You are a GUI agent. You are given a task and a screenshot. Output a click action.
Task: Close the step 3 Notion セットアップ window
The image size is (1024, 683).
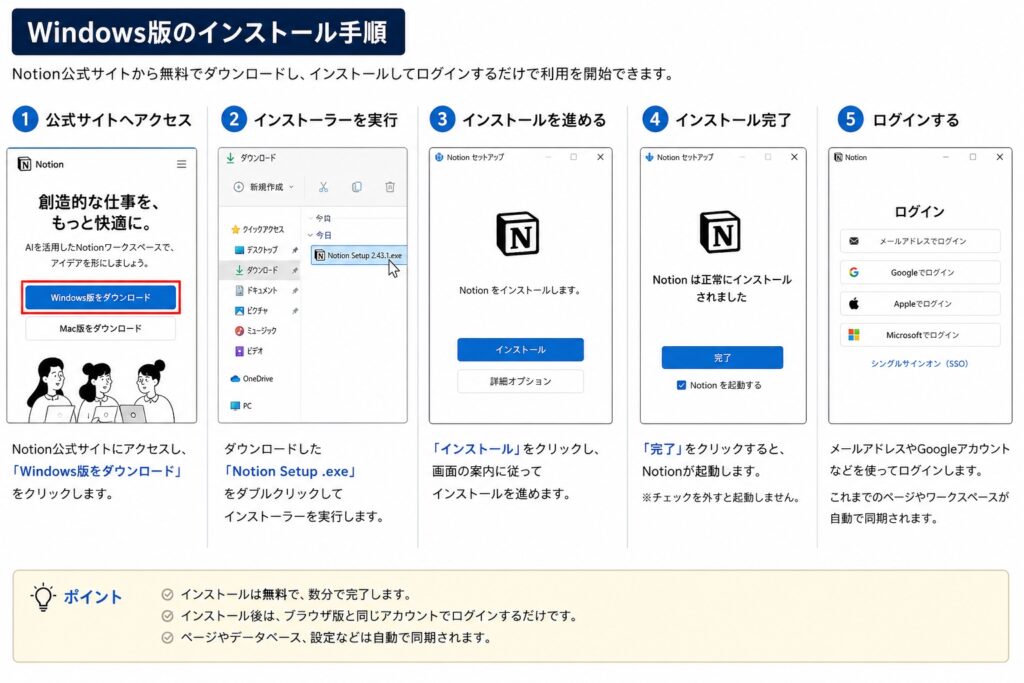click(600, 157)
